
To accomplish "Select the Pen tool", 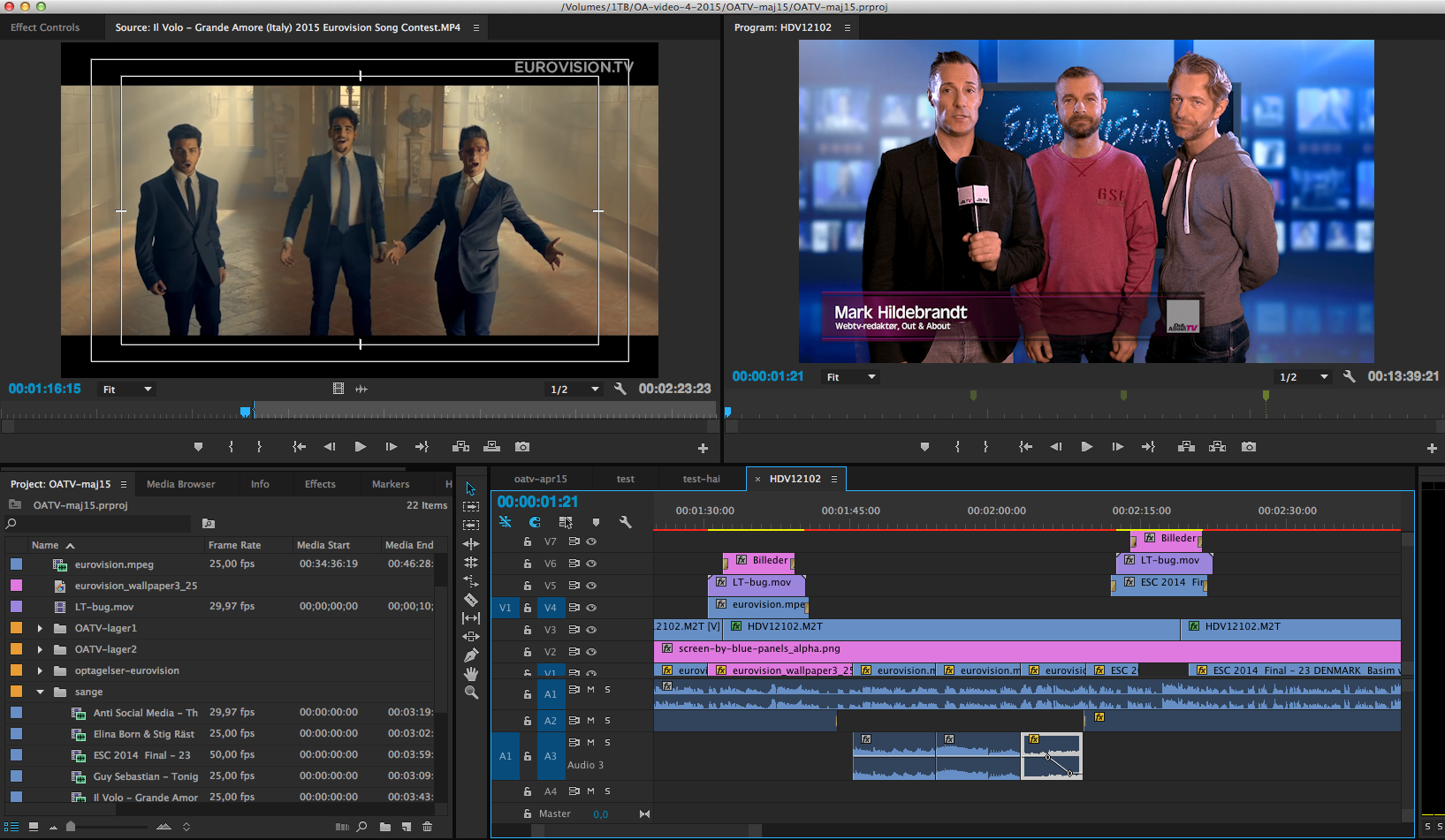I will [471, 655].
